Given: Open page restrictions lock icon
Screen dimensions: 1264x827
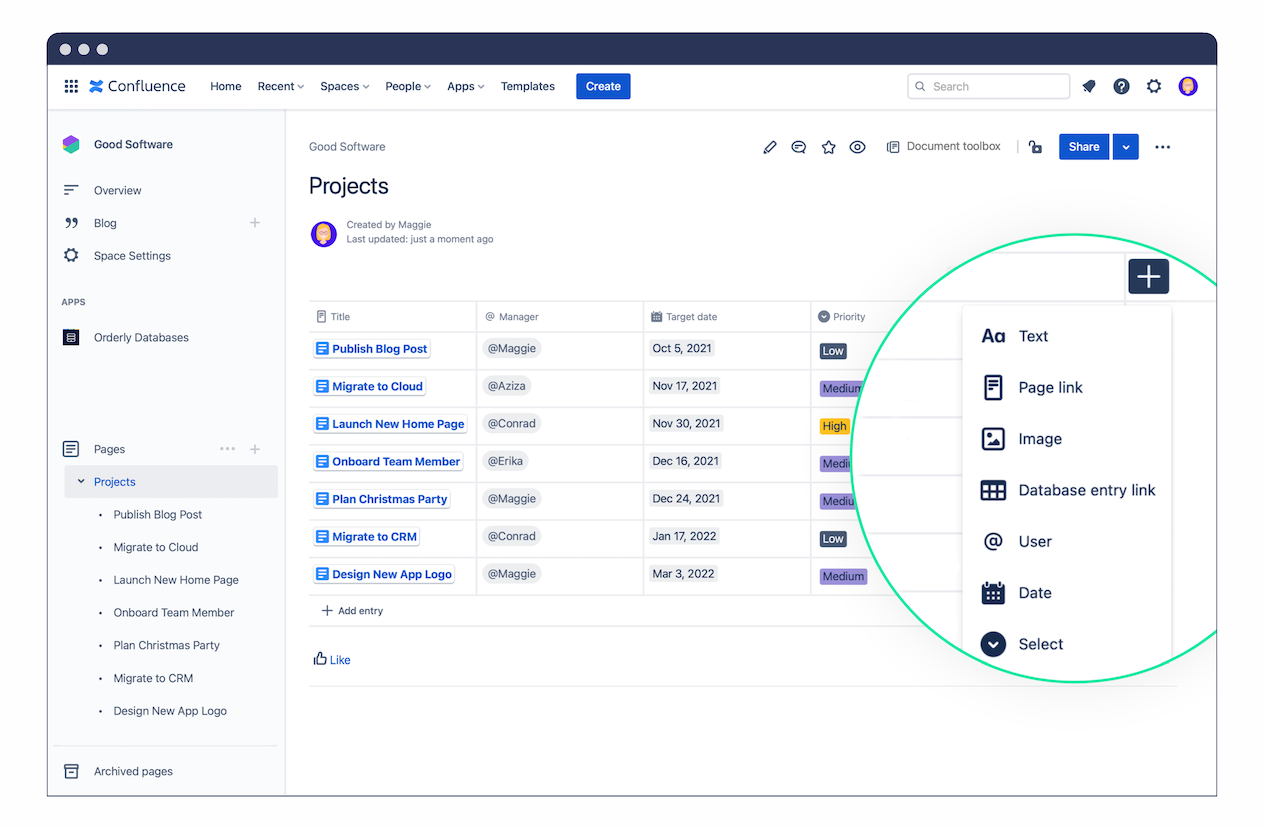Looking at the screenshot, I should pos(1035,147).
